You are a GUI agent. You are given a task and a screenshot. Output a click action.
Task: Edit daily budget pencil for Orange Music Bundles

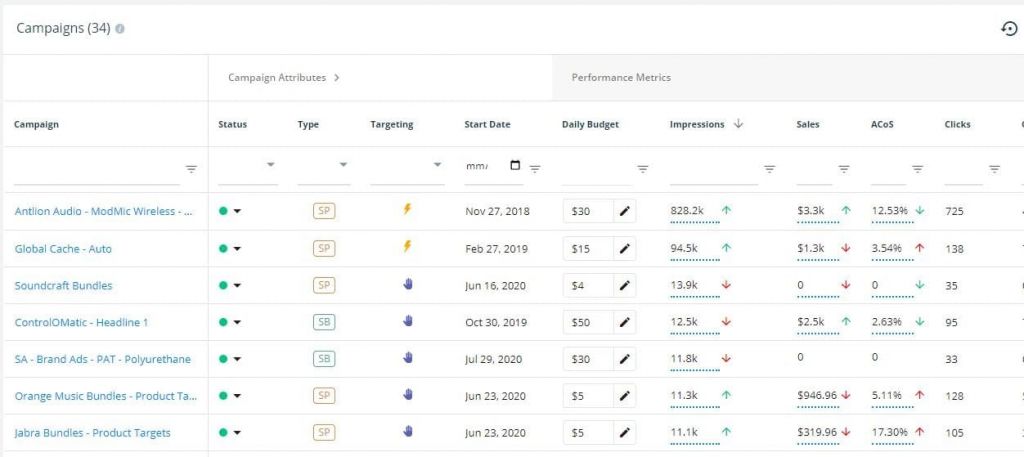pos(624,396)
